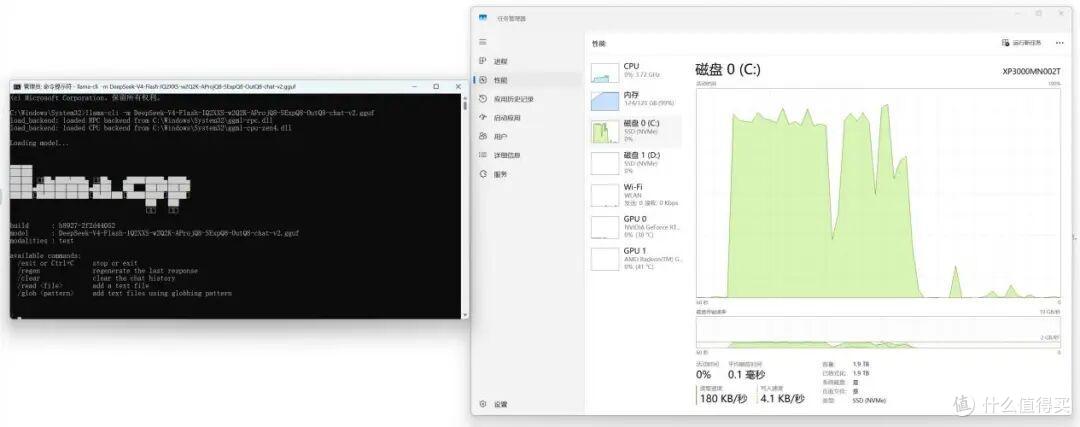This screenshot has height=427, width=1080.
Task: Click the 应用历史记录 label in sidebar
Action: (x=514, y=99)
